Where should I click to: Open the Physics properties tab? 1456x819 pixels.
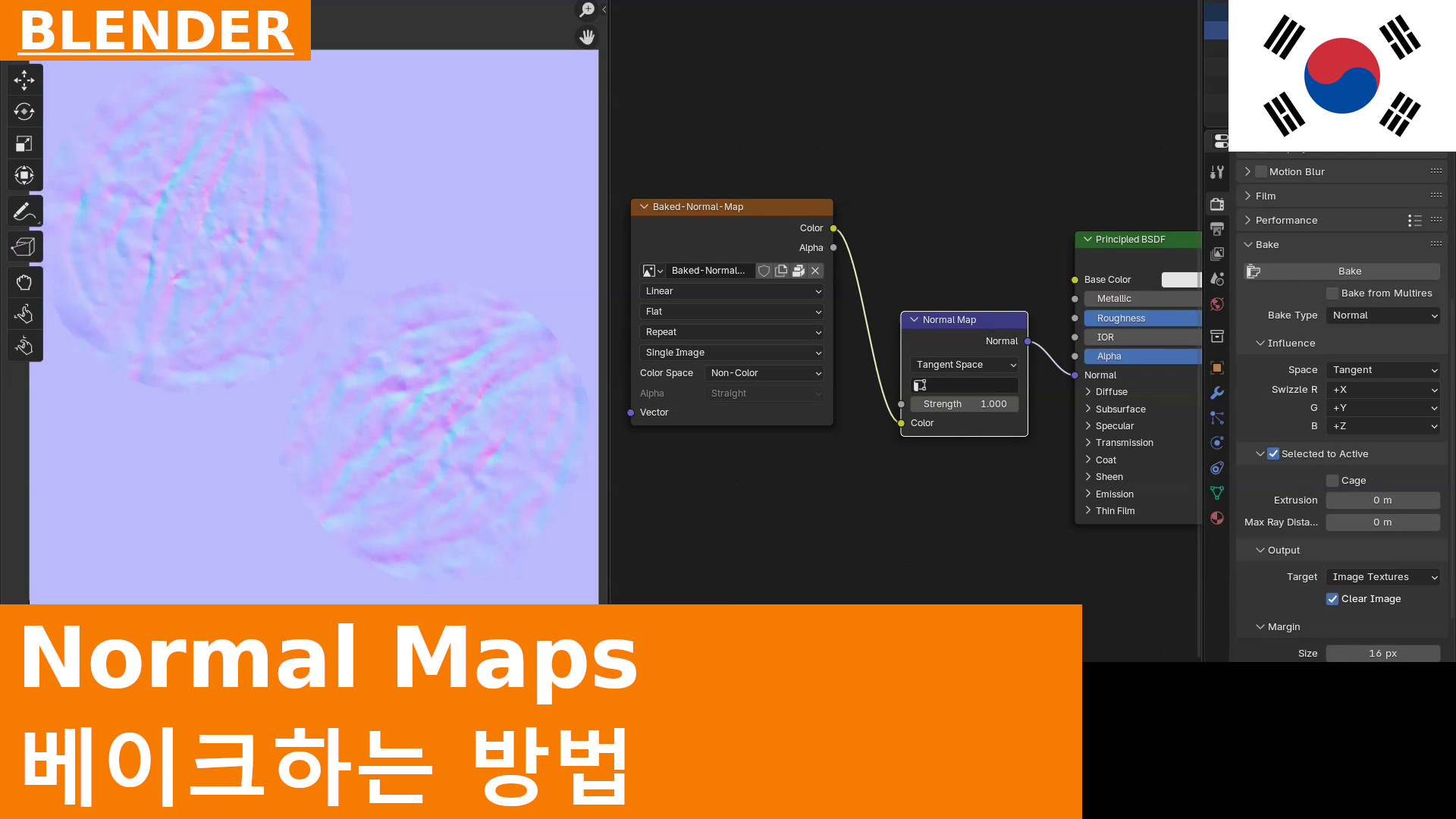pyautogui.click(x=1217, y=443)
